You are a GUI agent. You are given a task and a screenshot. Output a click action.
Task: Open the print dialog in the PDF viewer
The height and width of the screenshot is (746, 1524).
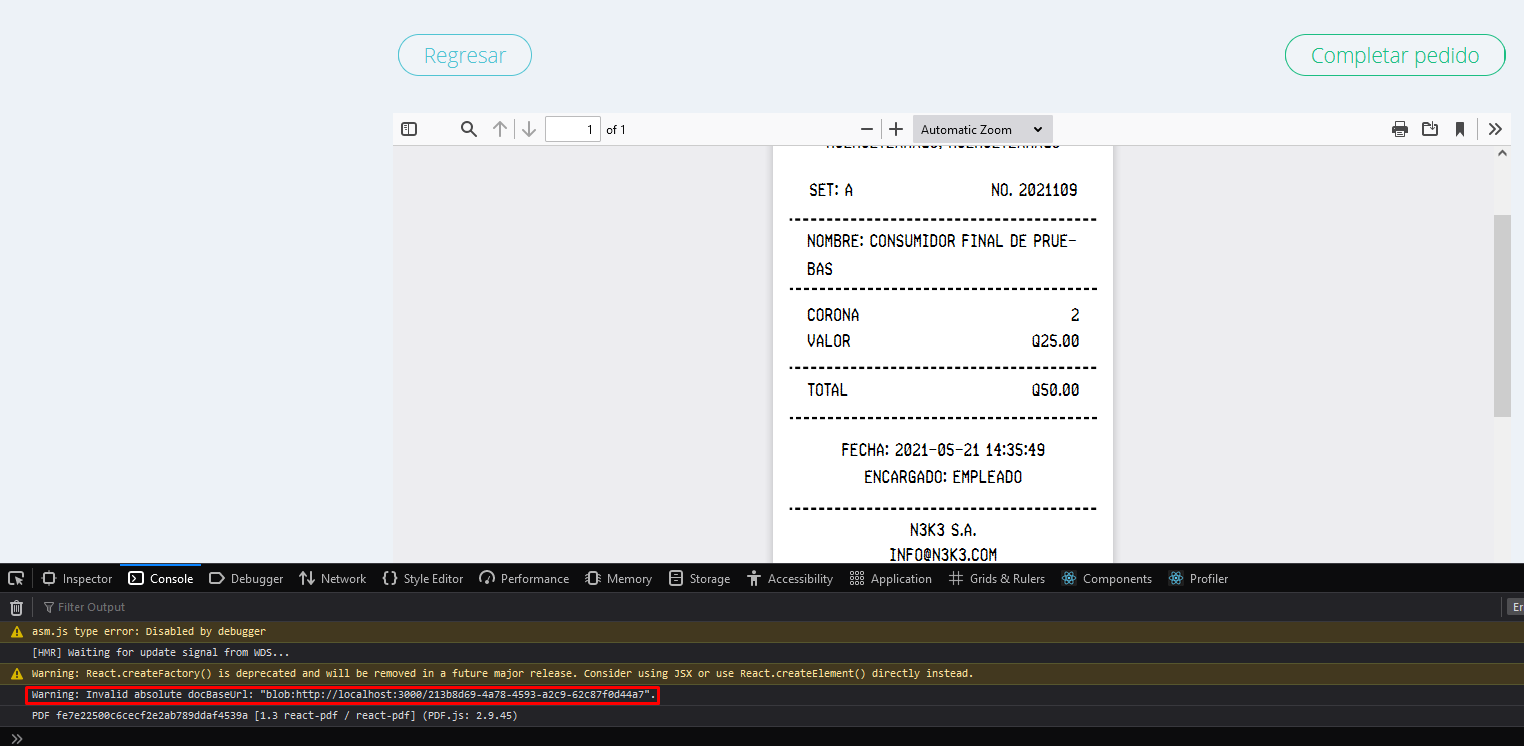(1399, 129)
